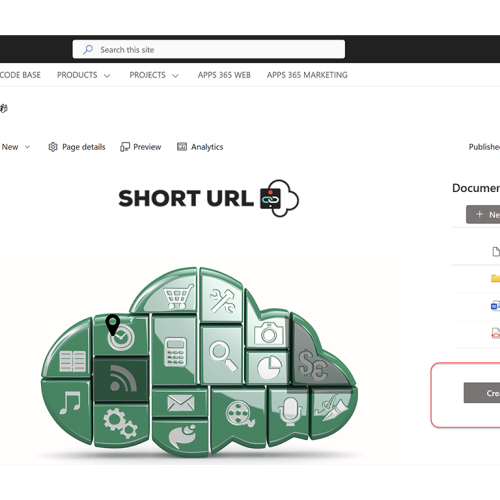This screenshot has height=500, width=500.
Task: Click the Published status text
Action: tap(484, 147)
